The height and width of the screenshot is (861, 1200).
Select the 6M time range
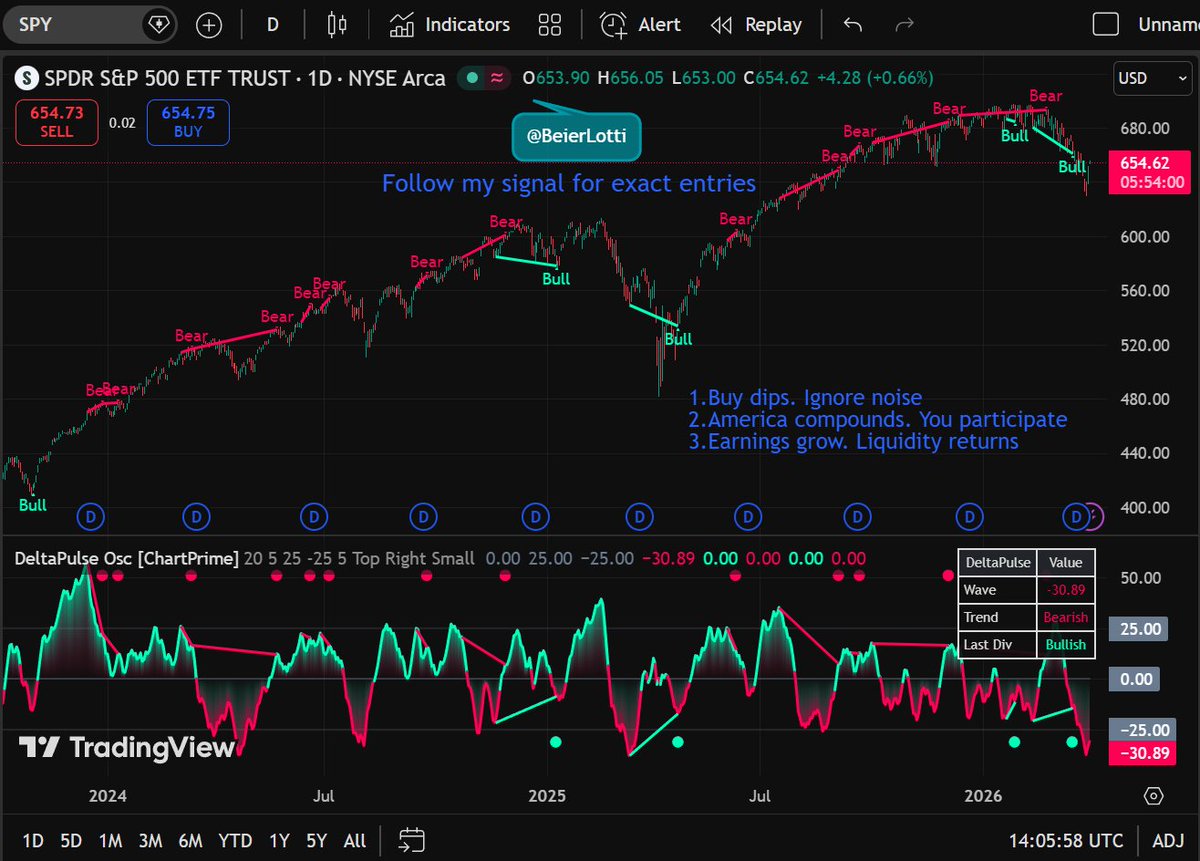coord(190,841)
